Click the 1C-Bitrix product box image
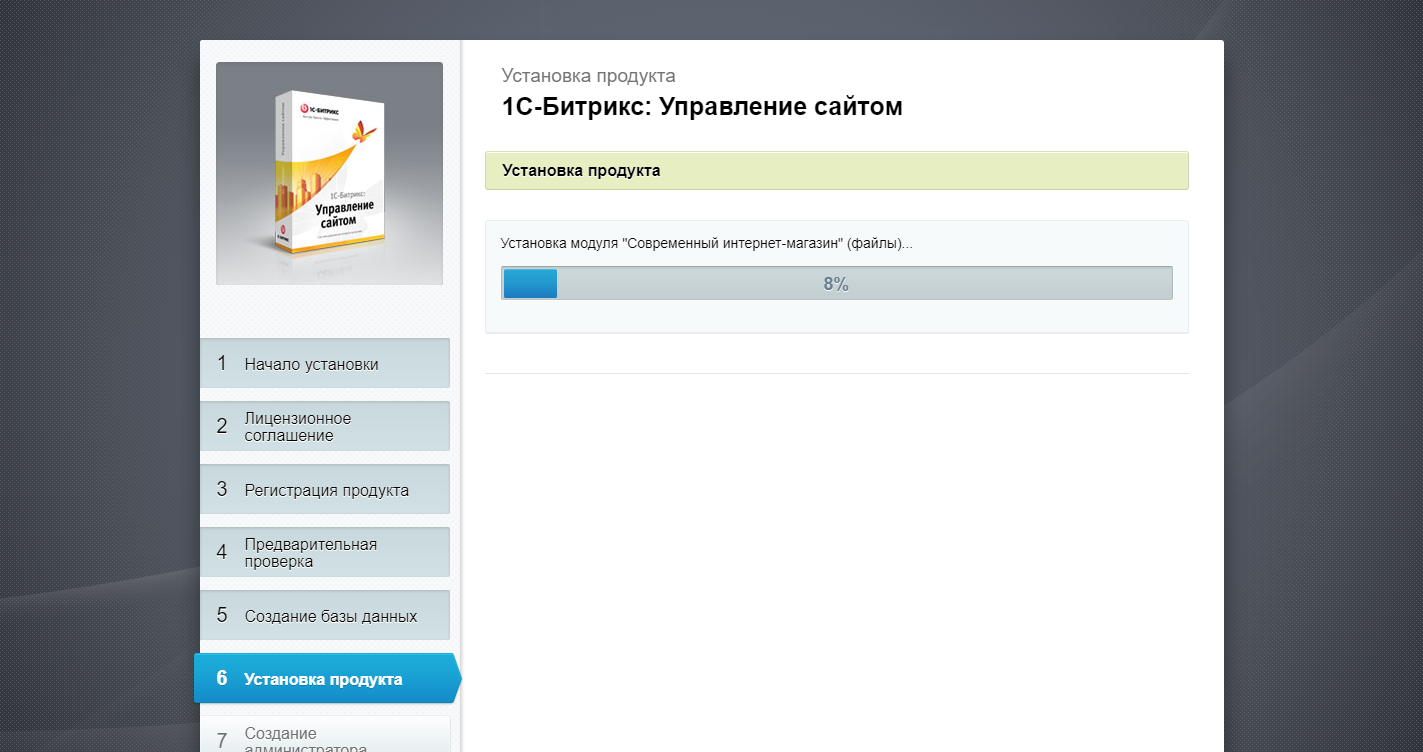This screenshot has height=752, width=1423. click(x=329, y=173)
